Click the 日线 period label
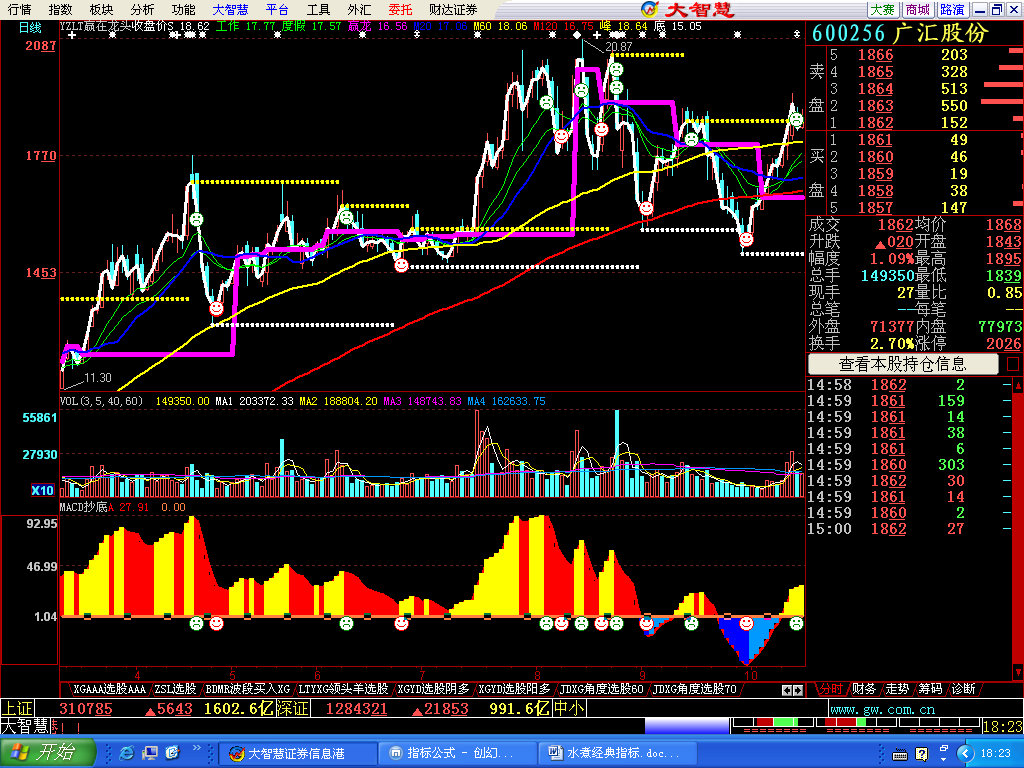The width and height of the screenshot is (1024, 768). click(x=30, y=27)
